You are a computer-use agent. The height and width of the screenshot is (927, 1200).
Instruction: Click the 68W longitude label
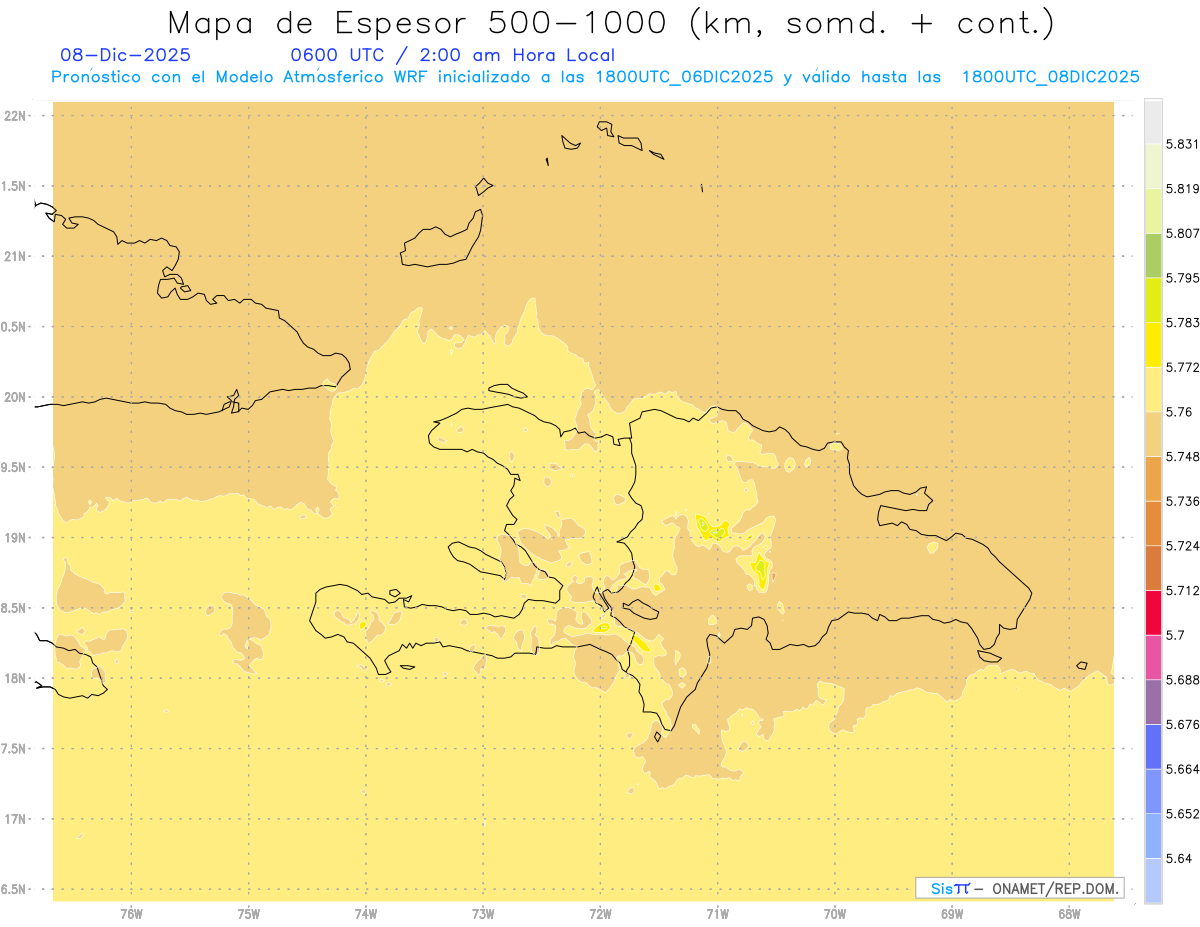1069,914
